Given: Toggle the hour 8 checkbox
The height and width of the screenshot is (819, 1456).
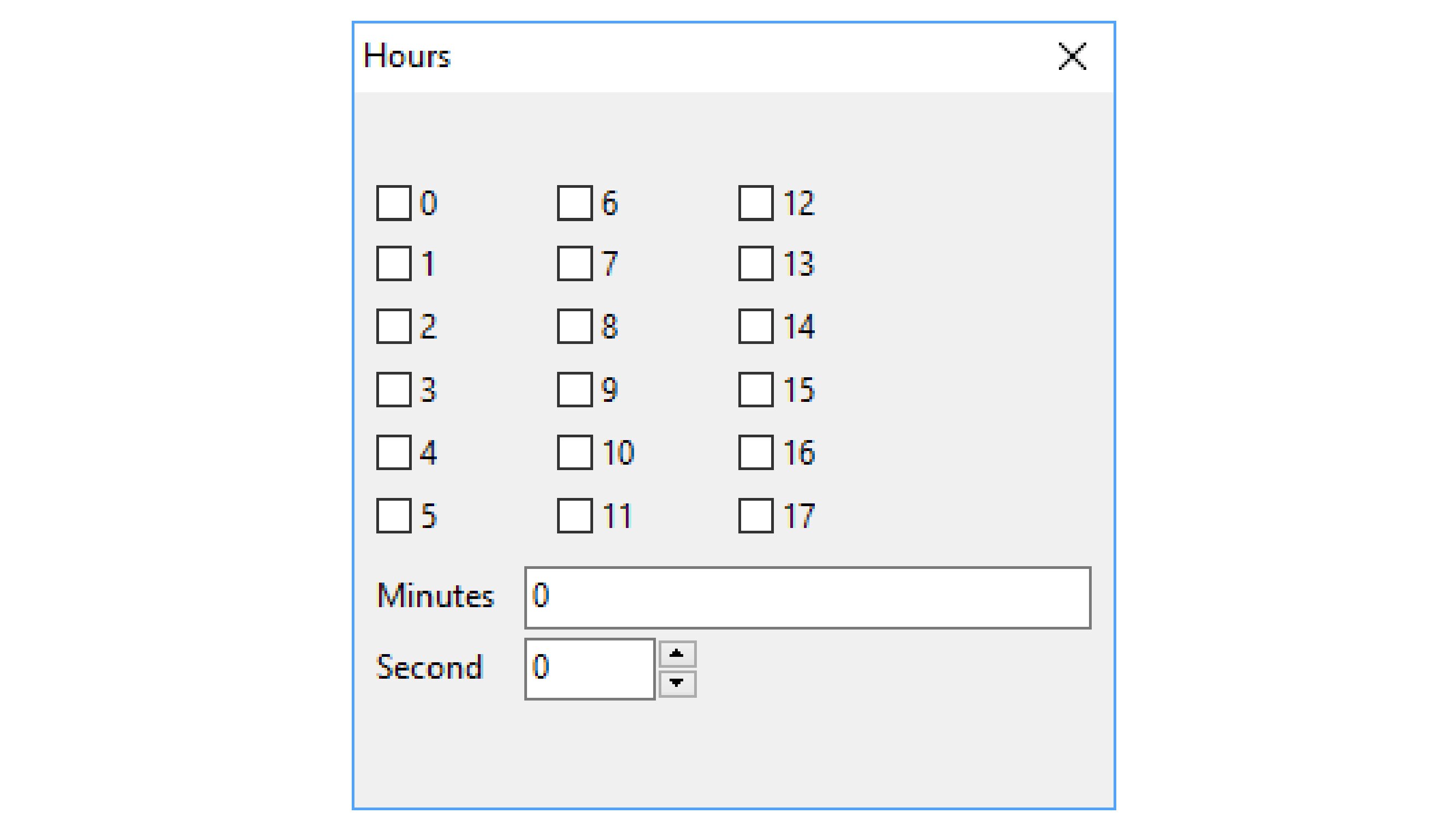Looking at the screenshot, I should click(575, 326).
